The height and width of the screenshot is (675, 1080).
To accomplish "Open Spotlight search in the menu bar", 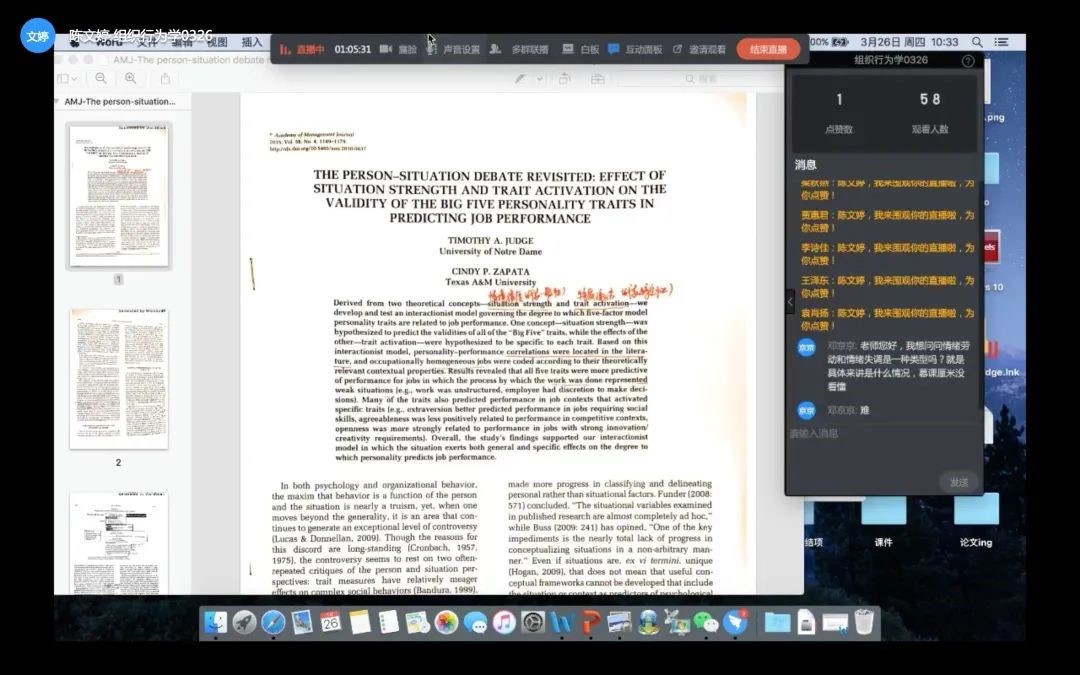I will click(x=977, y=42).
